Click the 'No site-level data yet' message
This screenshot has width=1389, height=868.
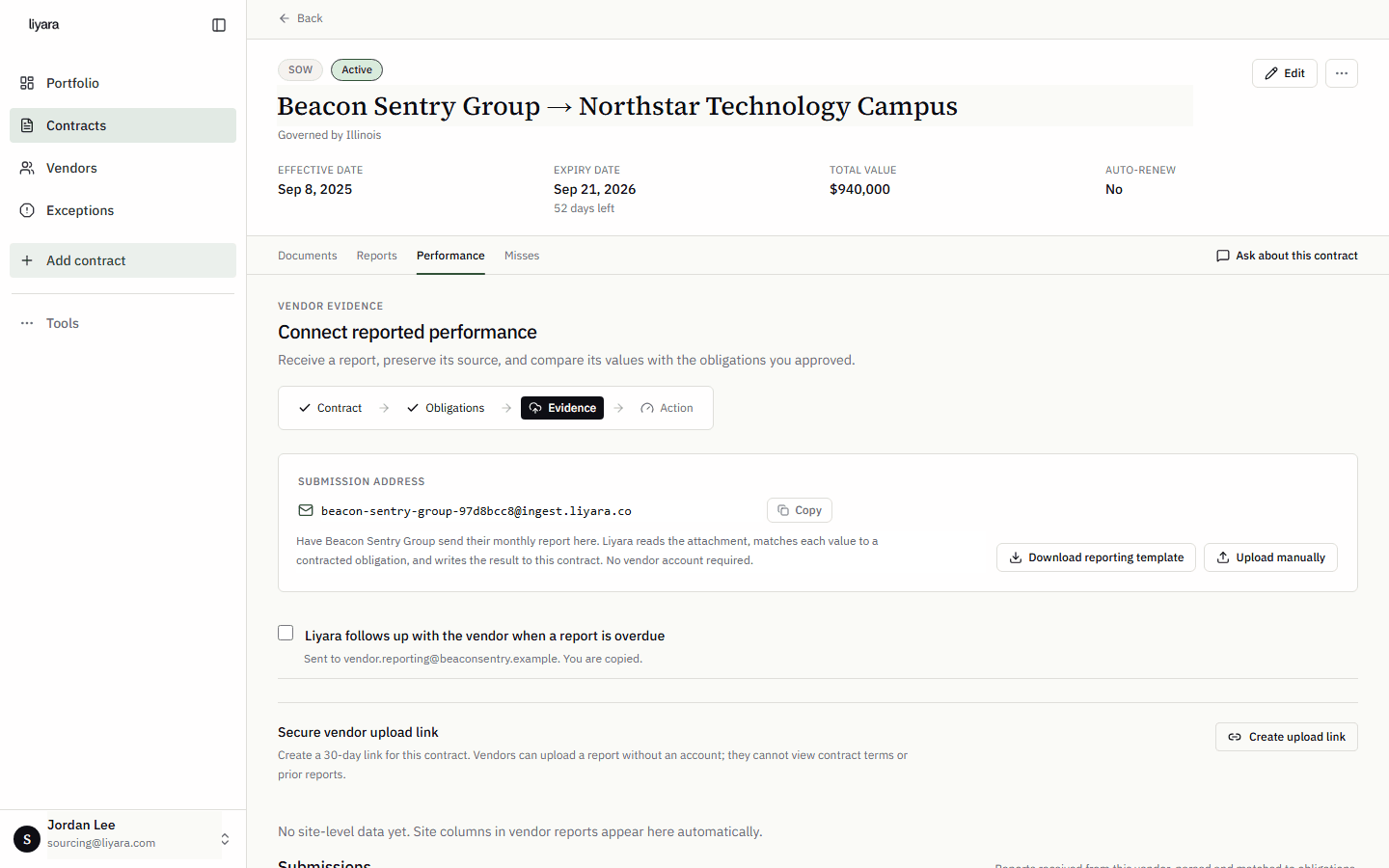(x=520, y=831)
